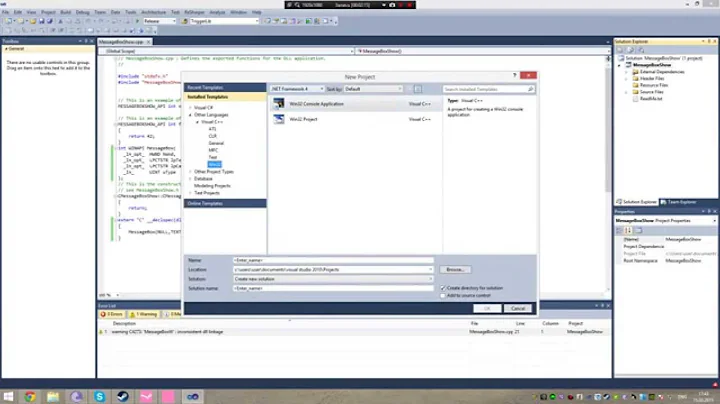Click the Find in Files icon beside TriggerLib box
Viewport: 720px width, 404px height.
pyautogui.click(x=185, y=21)
